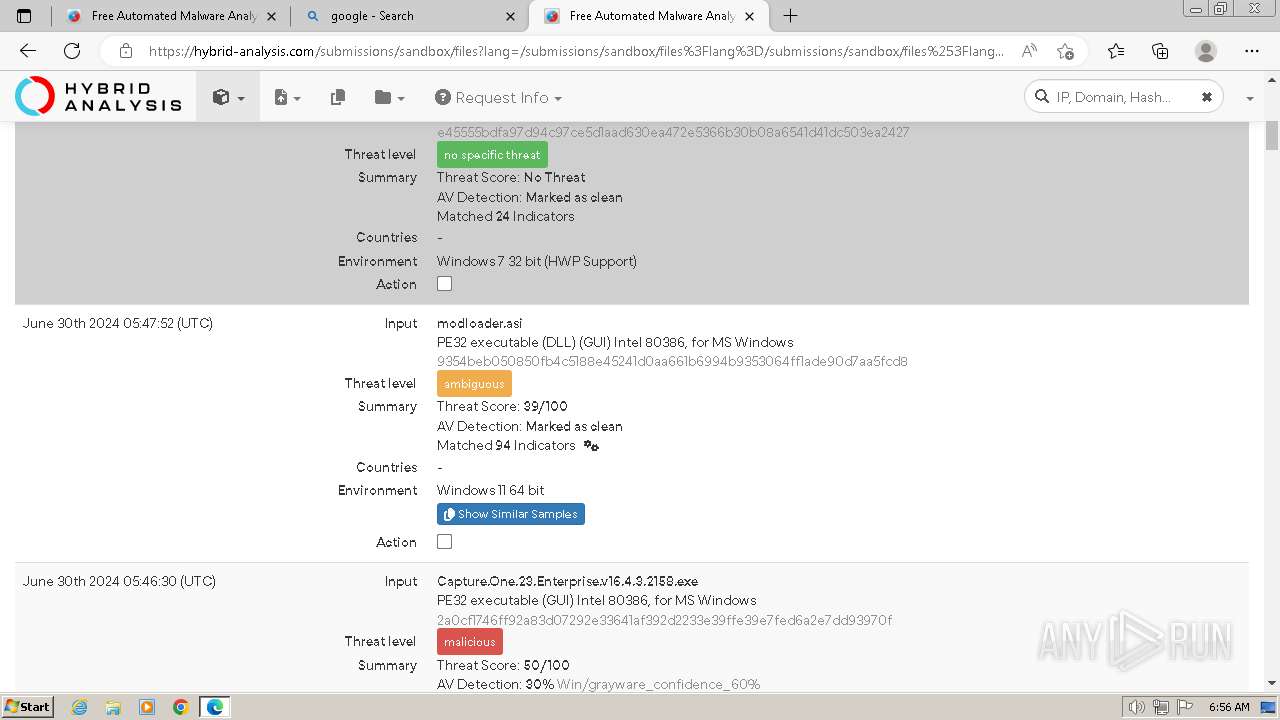1280x720 pixels.
Task: Expand the dropdown arrow beside search box
Action: [1250, 98]
